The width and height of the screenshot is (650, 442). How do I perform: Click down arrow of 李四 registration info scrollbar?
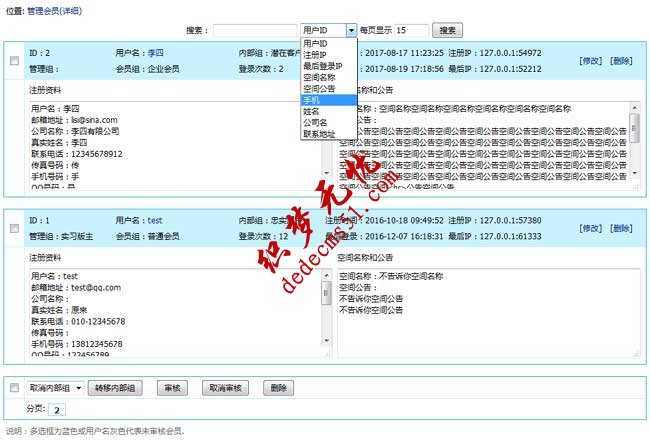point(327,173)
